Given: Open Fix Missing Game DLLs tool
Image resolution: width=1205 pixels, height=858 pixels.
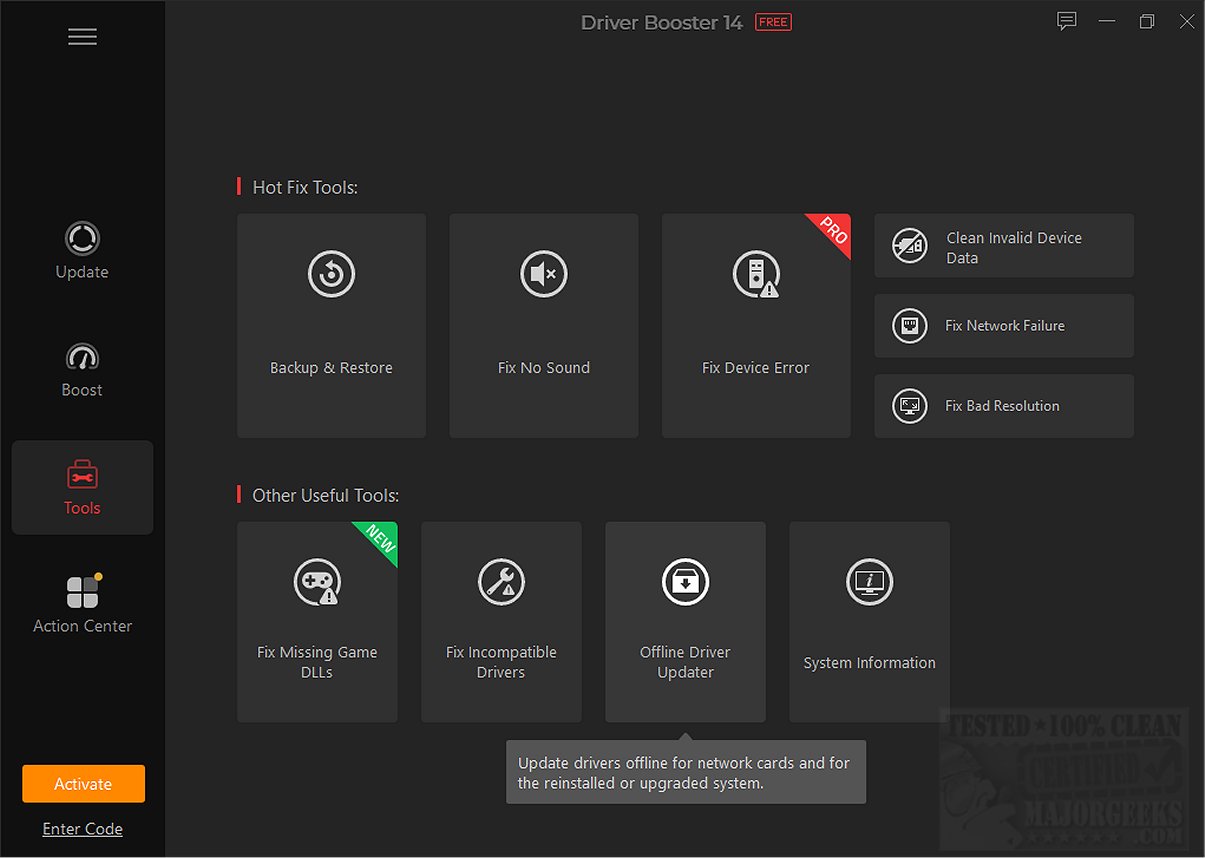Looking at the screenshot, I should (x=317, y=622).
